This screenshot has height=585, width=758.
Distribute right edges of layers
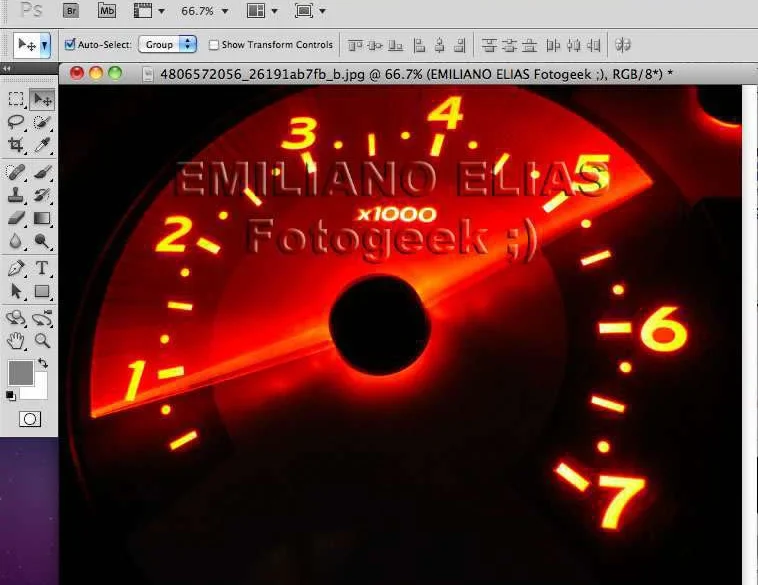(594, 45)
